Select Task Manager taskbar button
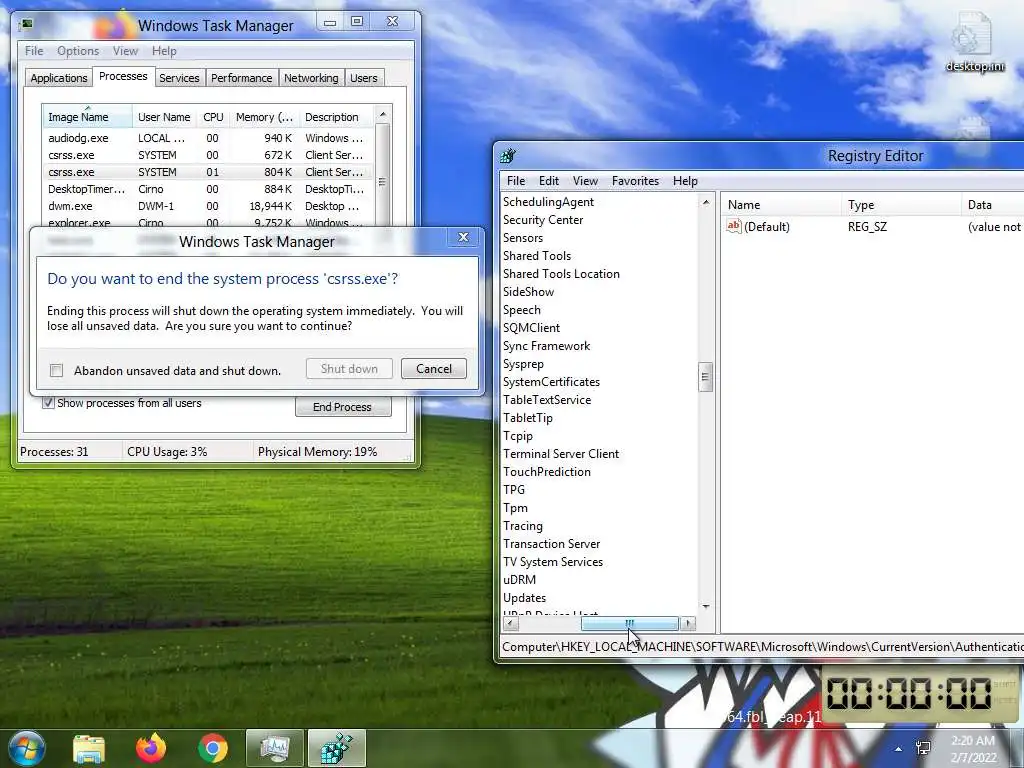Image resolution: width=1024 pixels, height=768 pixels. (274, 748)
